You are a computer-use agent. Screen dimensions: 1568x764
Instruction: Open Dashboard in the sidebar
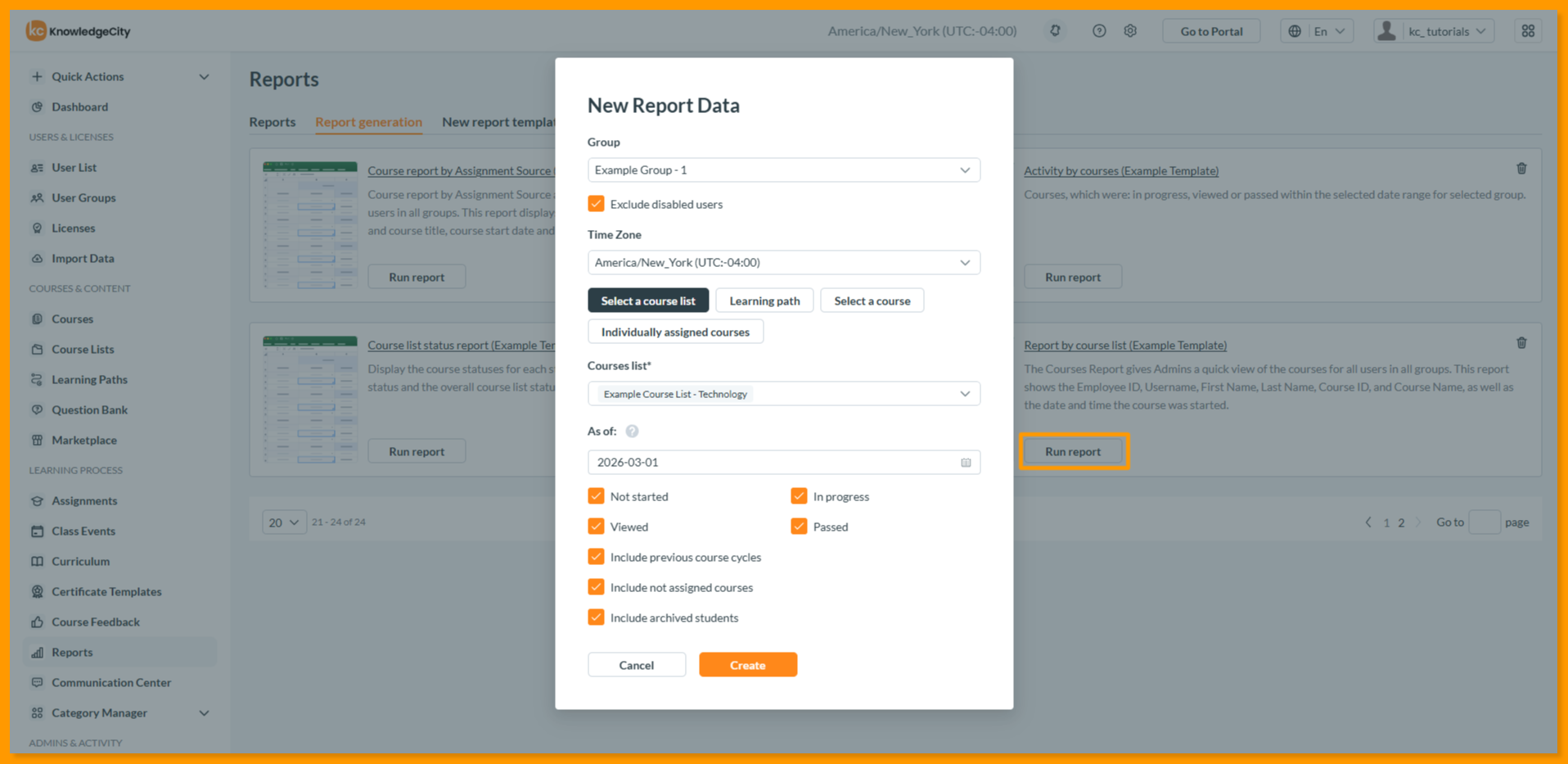(79, 106)
